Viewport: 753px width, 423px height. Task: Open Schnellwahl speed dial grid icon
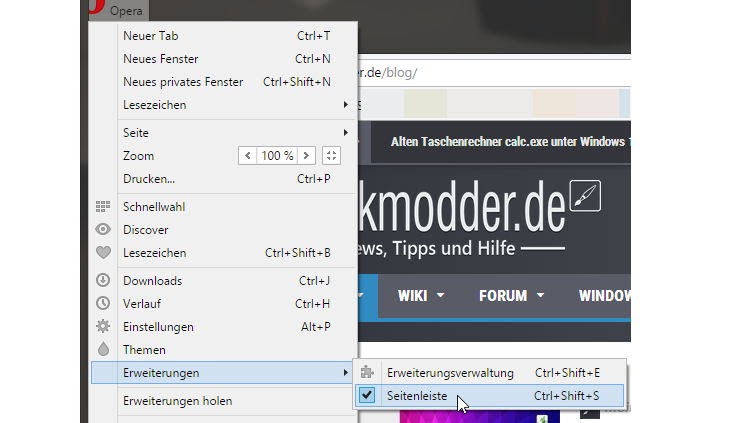(x=103, y=206)
